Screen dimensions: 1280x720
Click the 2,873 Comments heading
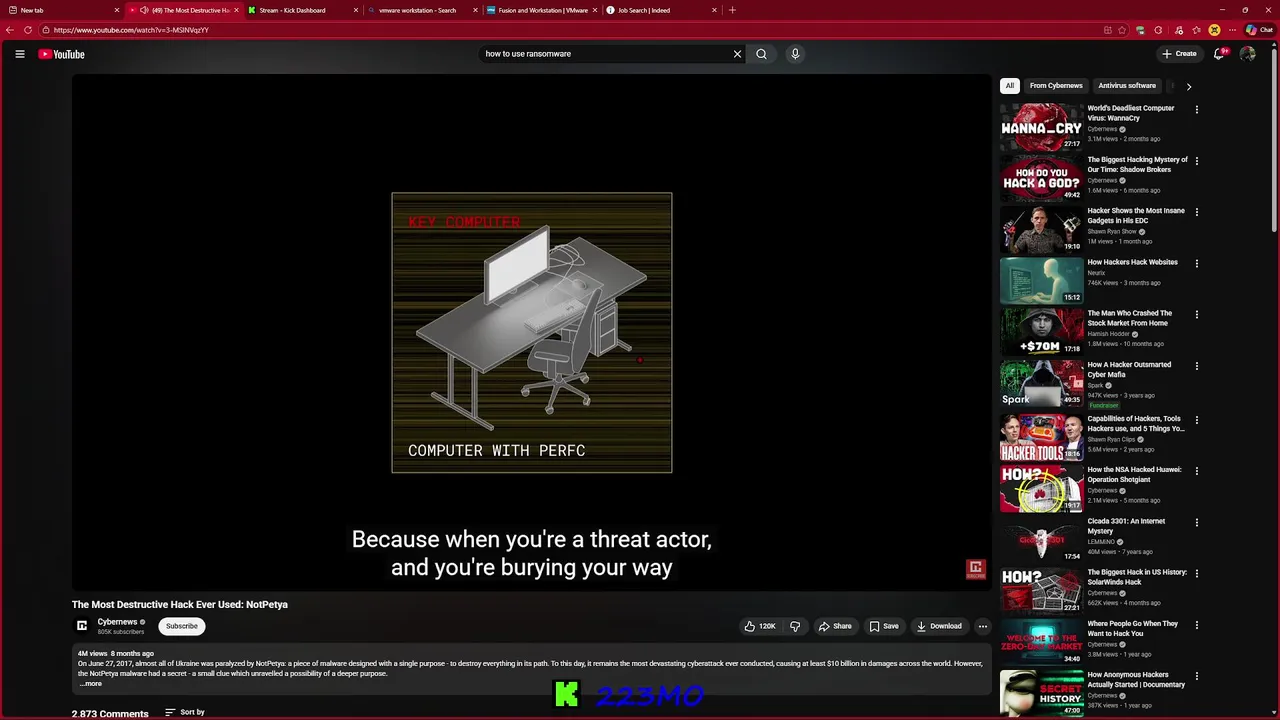click(x=110, y=713)
